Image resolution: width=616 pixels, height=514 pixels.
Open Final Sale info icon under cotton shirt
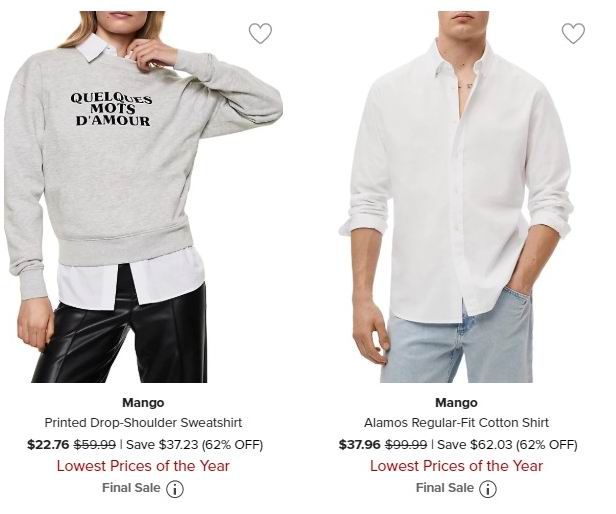point(488,489)
